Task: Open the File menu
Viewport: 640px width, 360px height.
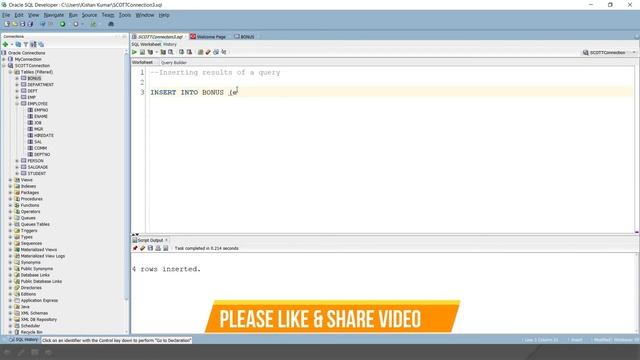Action: (6, 15)
